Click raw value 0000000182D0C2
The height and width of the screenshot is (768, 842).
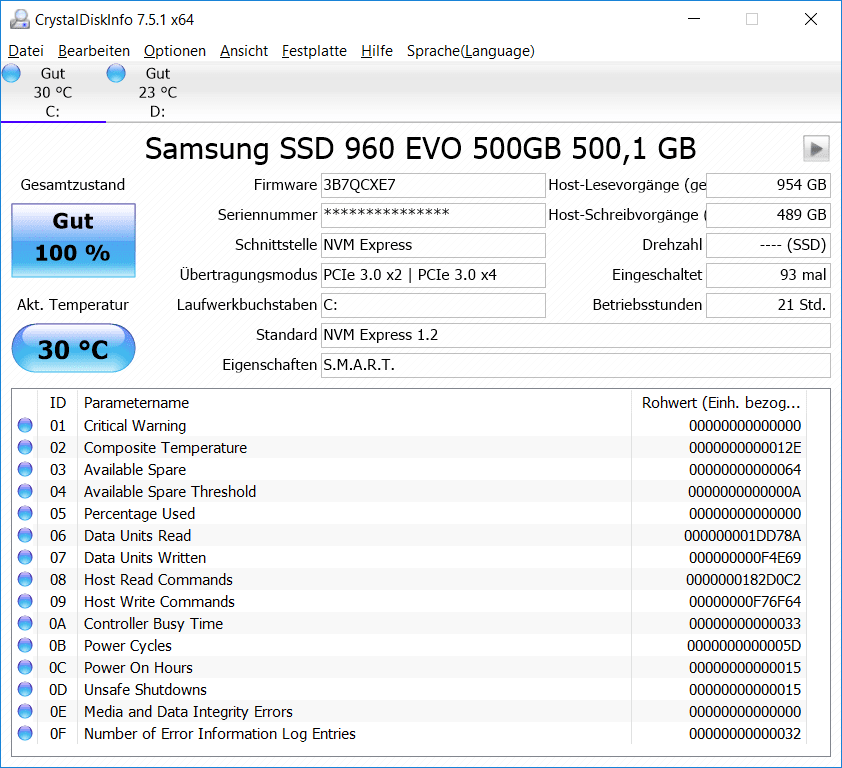tap(743, 580)
